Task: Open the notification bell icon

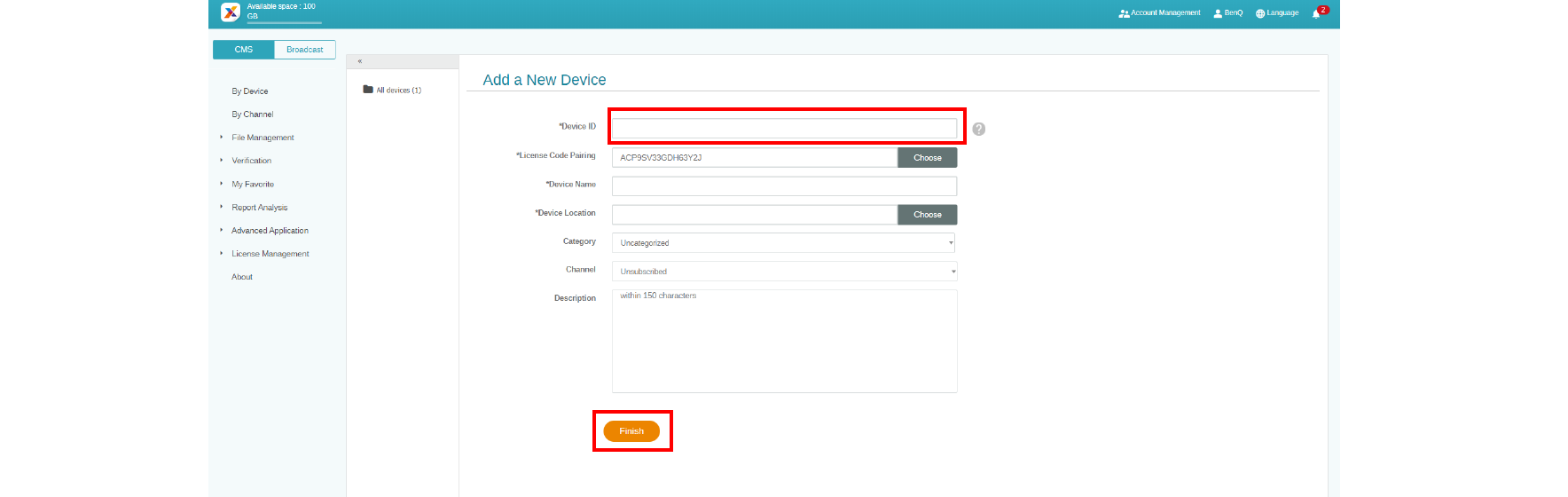Action: 1316,13
